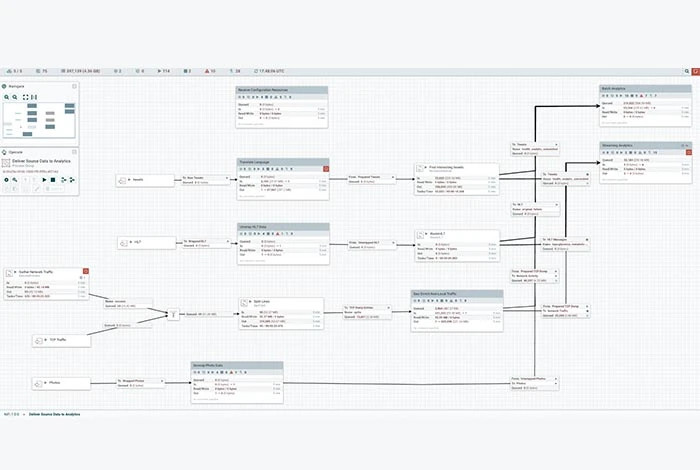Start the process group with the play button

click(x=44, y=180)
